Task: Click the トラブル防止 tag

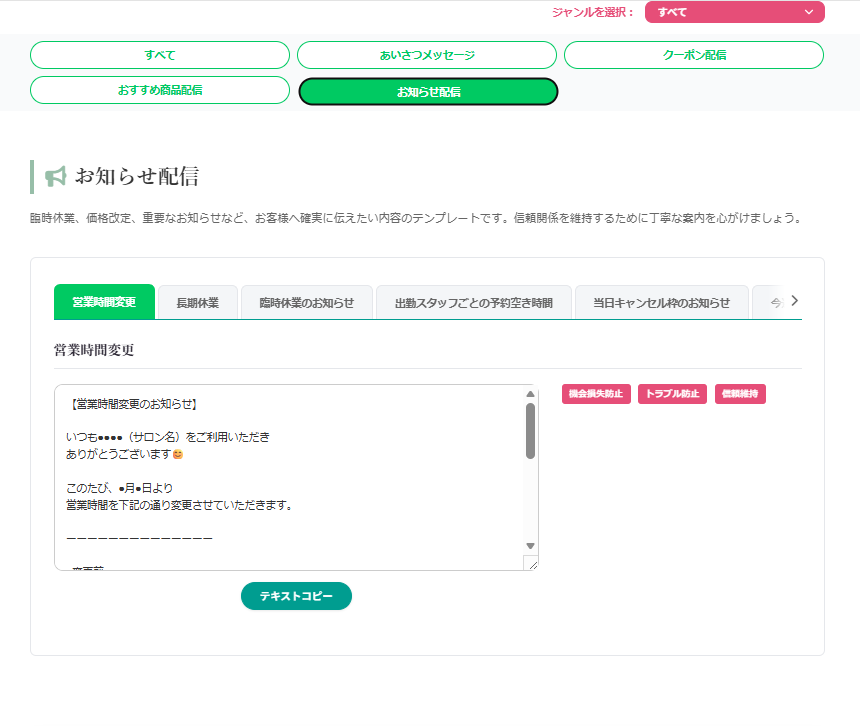Action: pyautogui.click(x=672, y=394)
